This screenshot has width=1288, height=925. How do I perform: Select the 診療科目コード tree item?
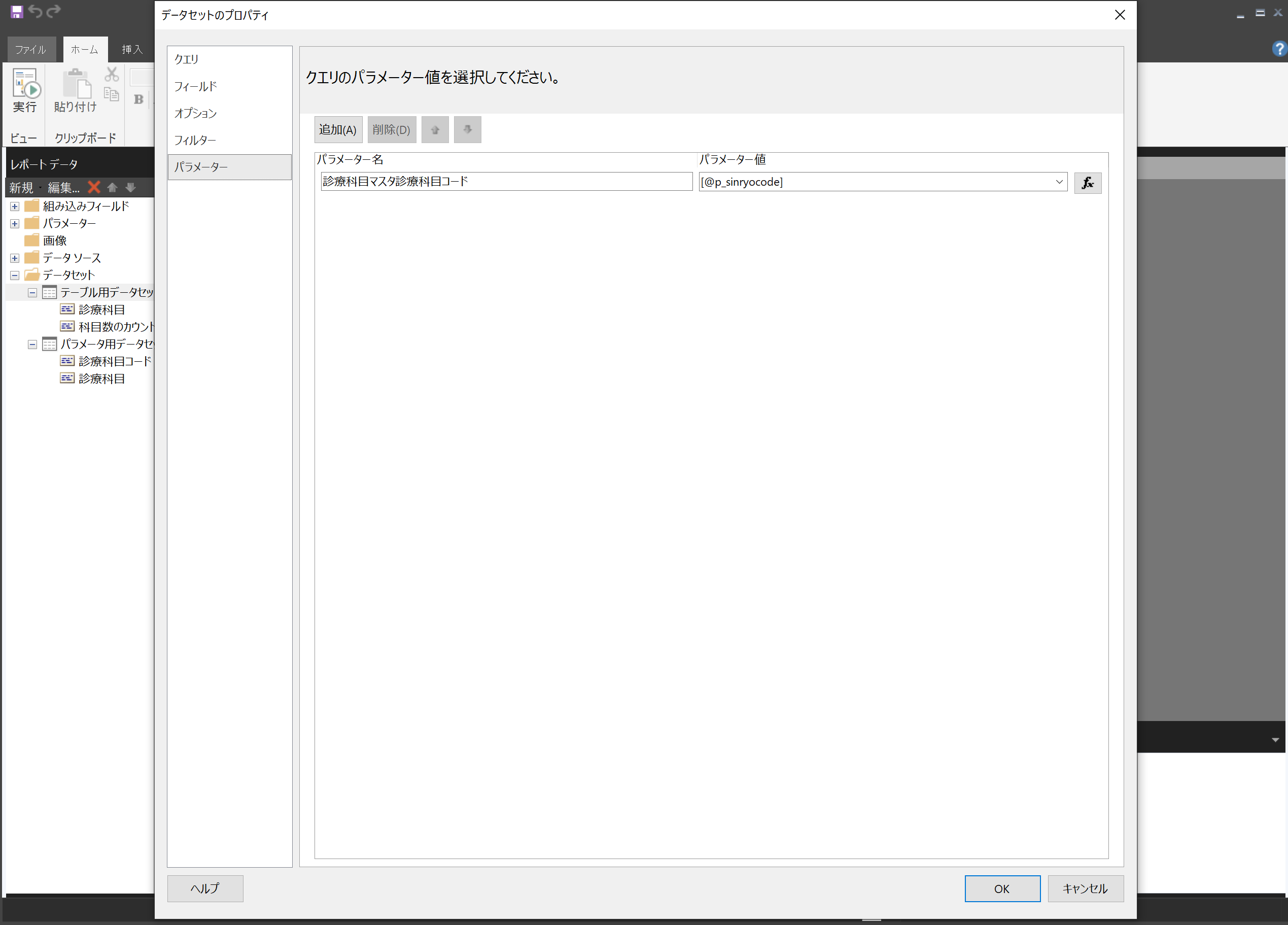113,361
